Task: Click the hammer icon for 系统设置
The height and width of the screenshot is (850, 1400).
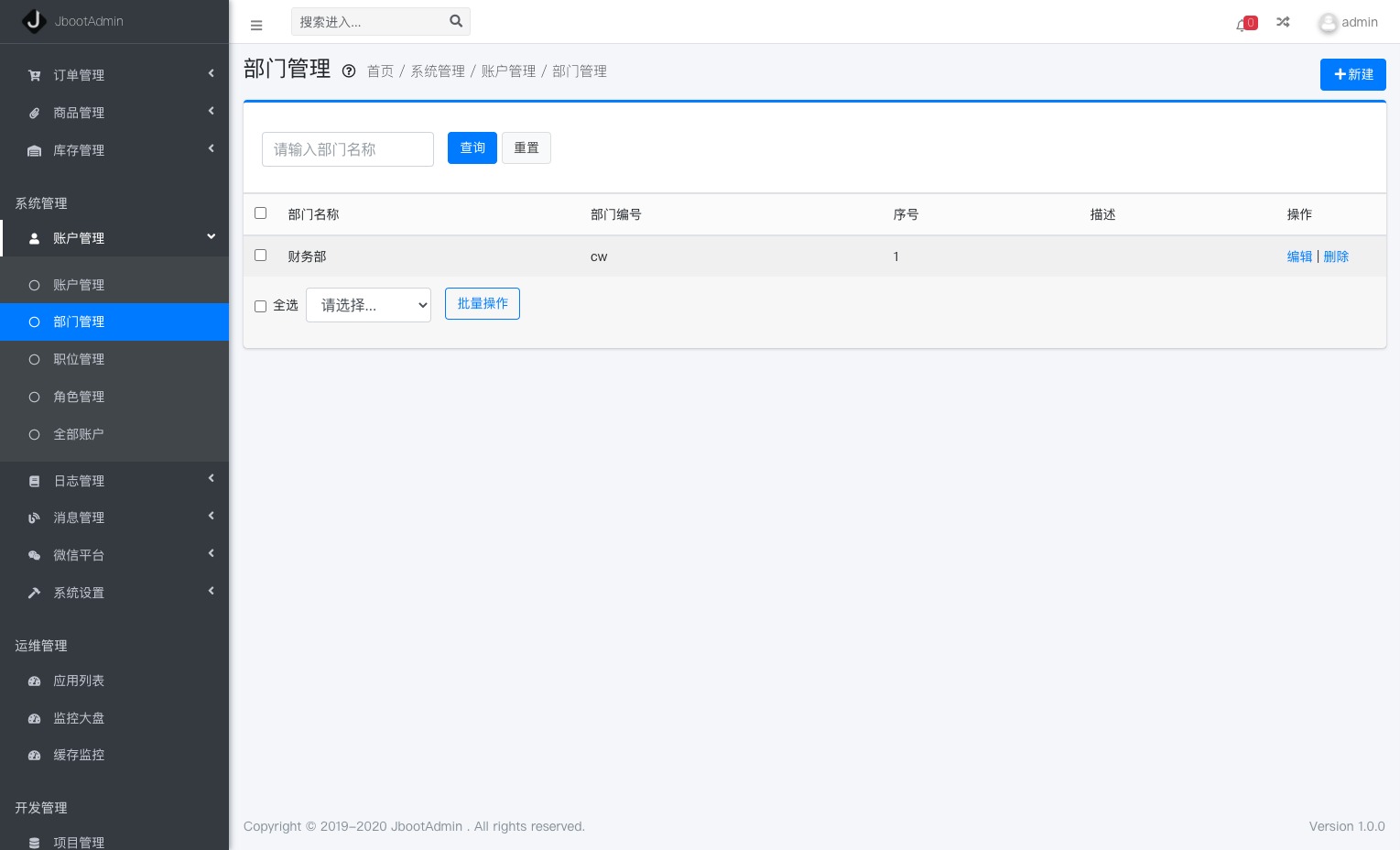Action: [x=34, y=593]
